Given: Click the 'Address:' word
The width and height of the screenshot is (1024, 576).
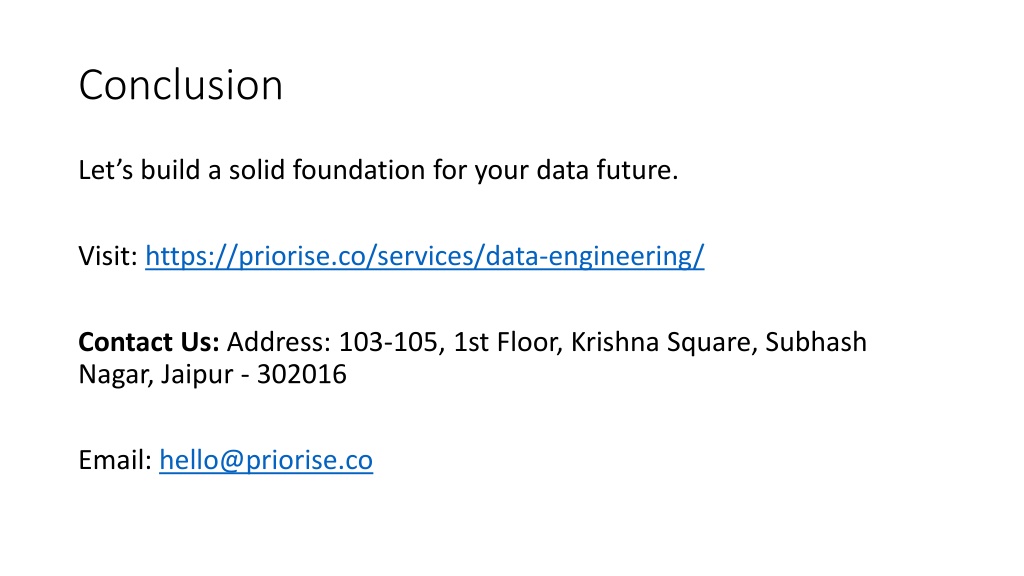Looking at the screenshot, I should pos(279,342).
